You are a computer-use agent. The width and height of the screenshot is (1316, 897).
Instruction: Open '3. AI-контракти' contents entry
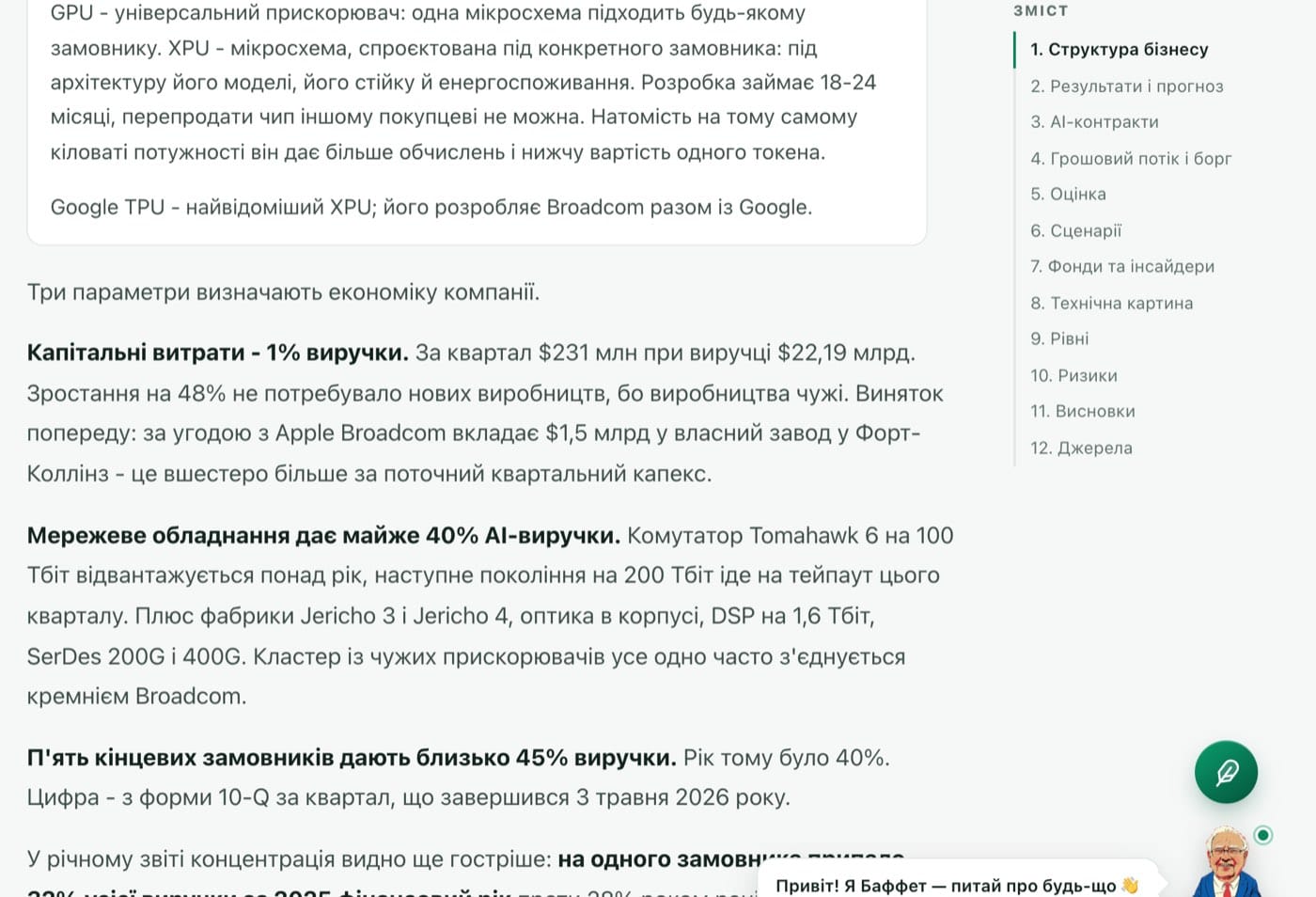tap(1094, 122)
